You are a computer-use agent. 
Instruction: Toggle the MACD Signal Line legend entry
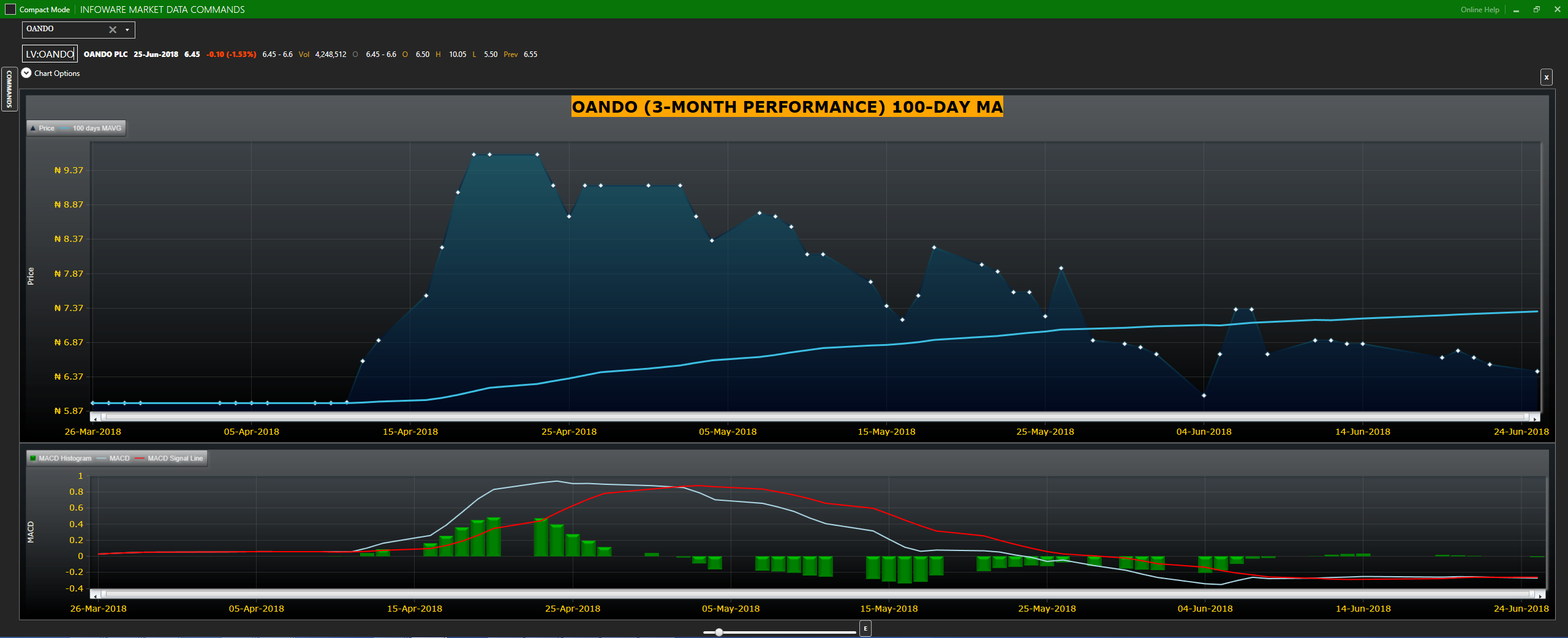coord(169,458)
